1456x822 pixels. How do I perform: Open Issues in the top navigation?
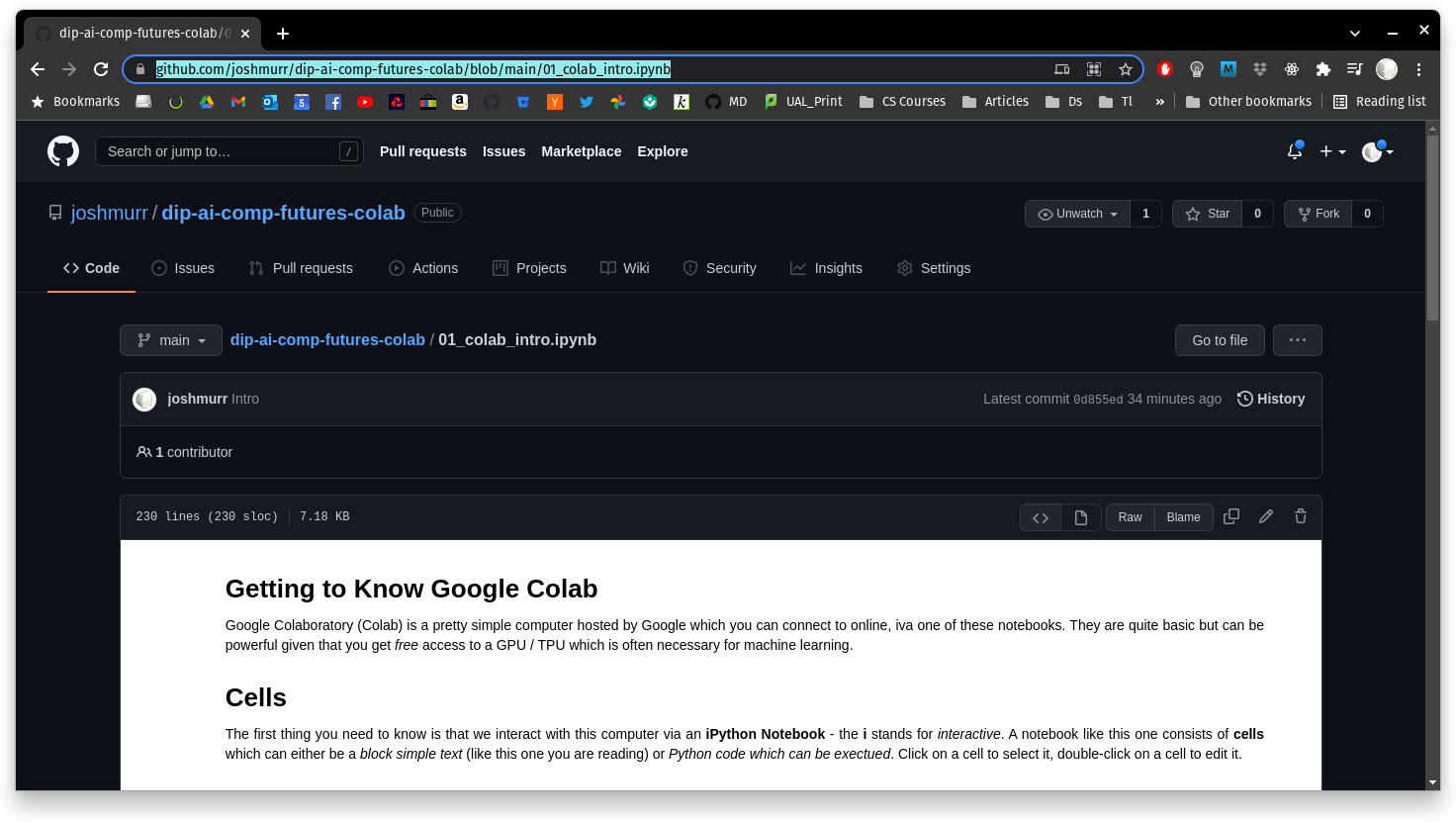pyautogui.click(x=503, y=151)
